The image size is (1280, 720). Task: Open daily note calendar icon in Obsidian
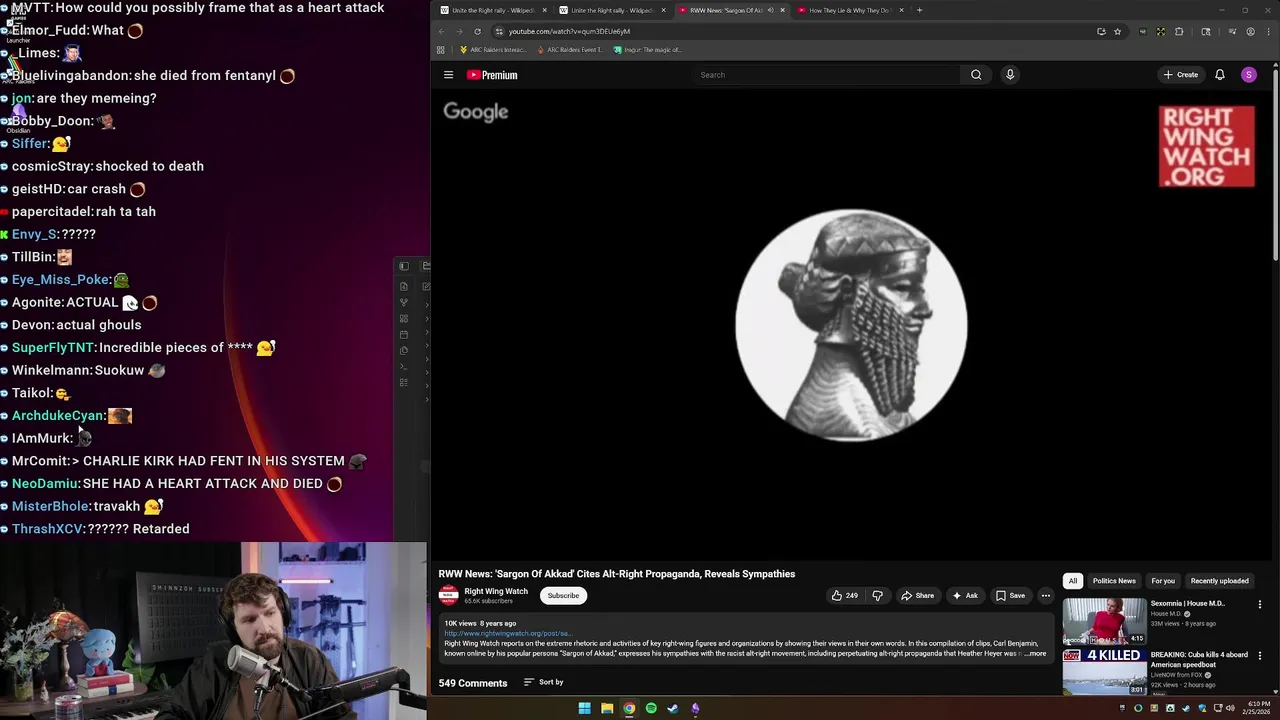click(403, 334)
